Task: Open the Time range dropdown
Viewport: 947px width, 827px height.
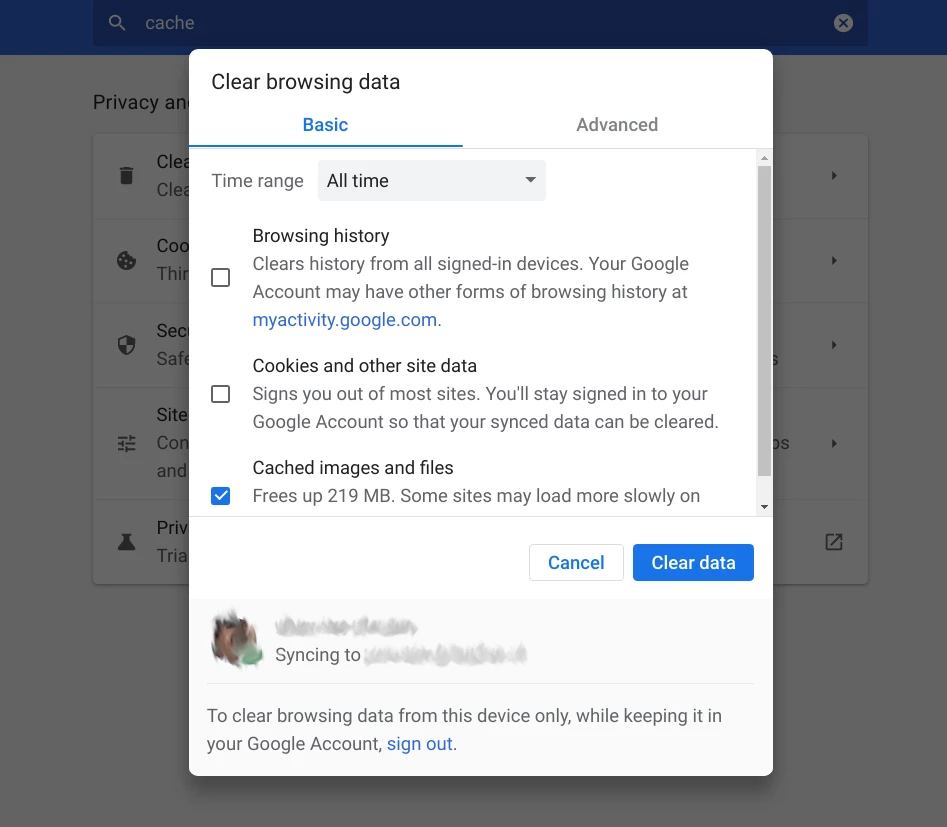Action: pyautogui.click(x=432, y=180)
